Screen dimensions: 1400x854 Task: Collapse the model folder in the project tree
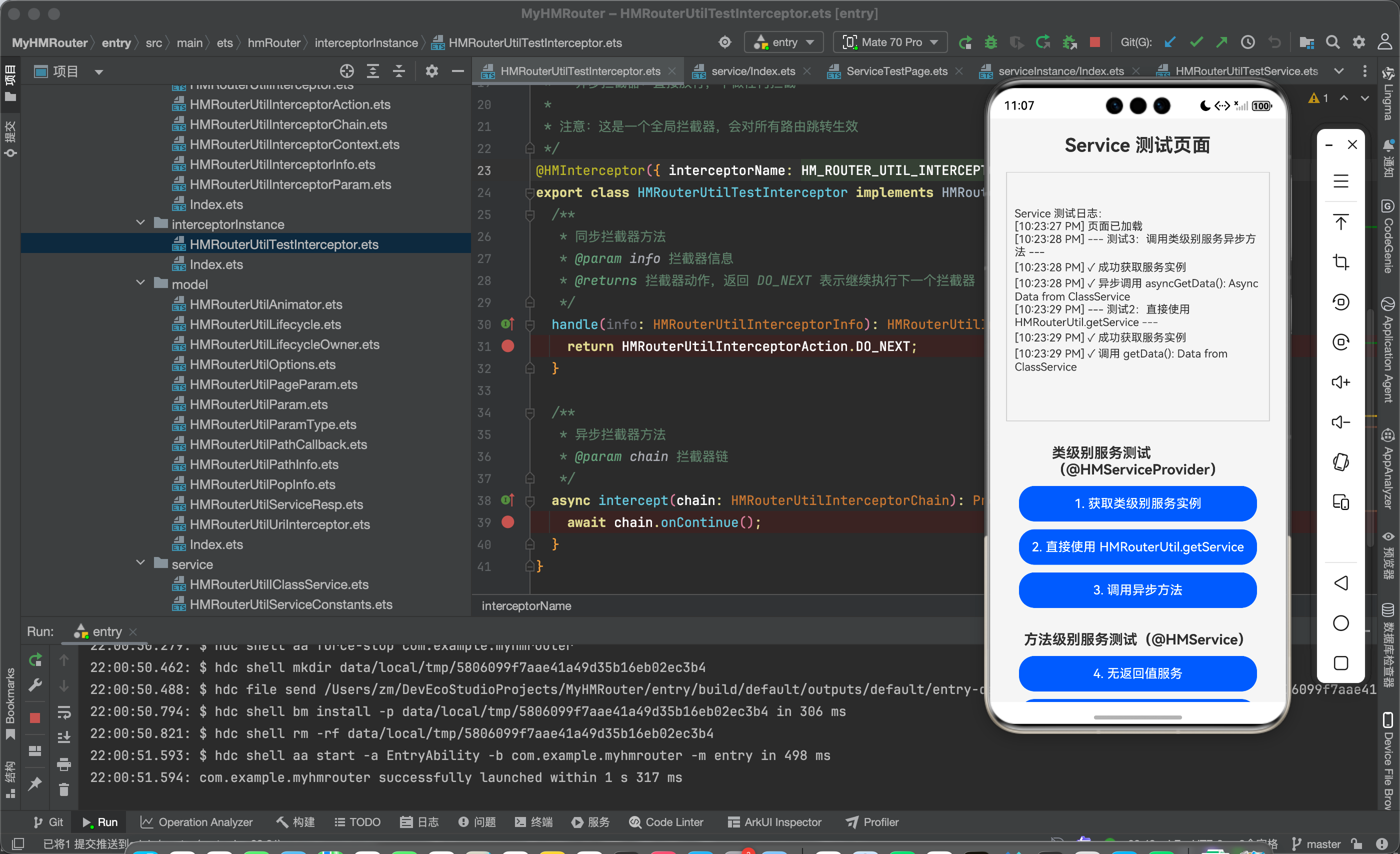pyautogui.click(x=140, y=283)
